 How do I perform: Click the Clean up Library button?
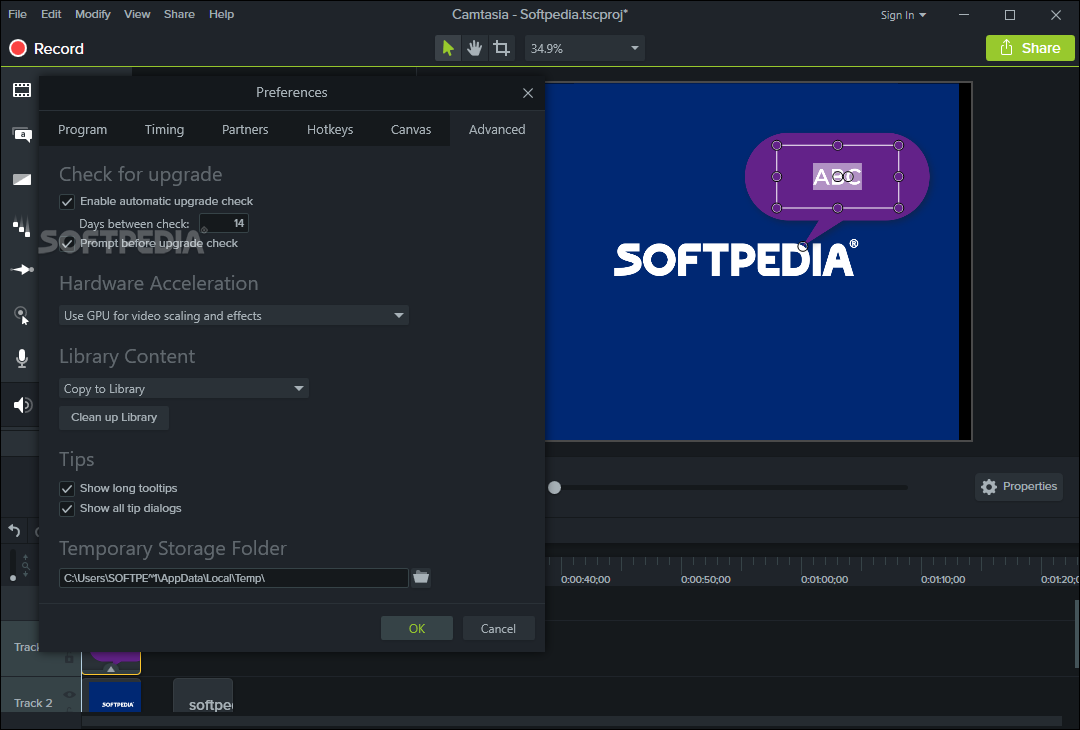tap(114, 417)
